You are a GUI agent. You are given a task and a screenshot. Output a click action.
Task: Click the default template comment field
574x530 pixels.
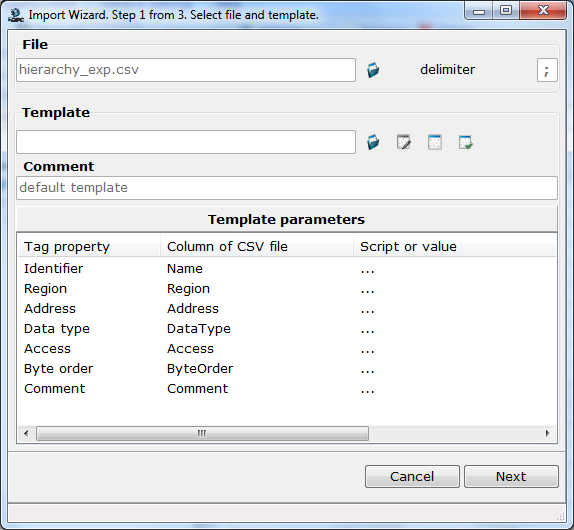(287, 188)
